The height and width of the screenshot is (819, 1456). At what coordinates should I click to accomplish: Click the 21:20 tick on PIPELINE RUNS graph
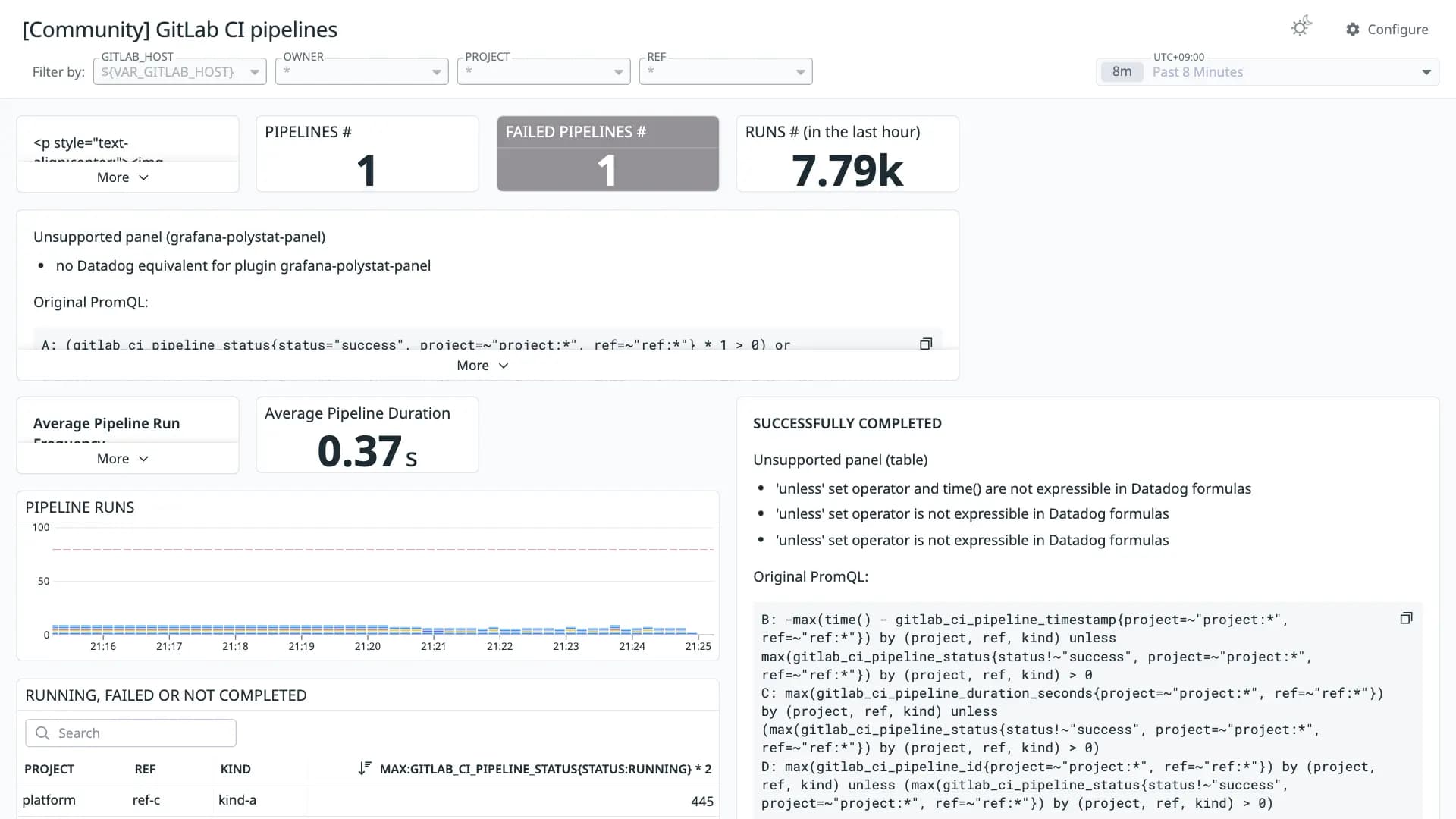[368, 647]
